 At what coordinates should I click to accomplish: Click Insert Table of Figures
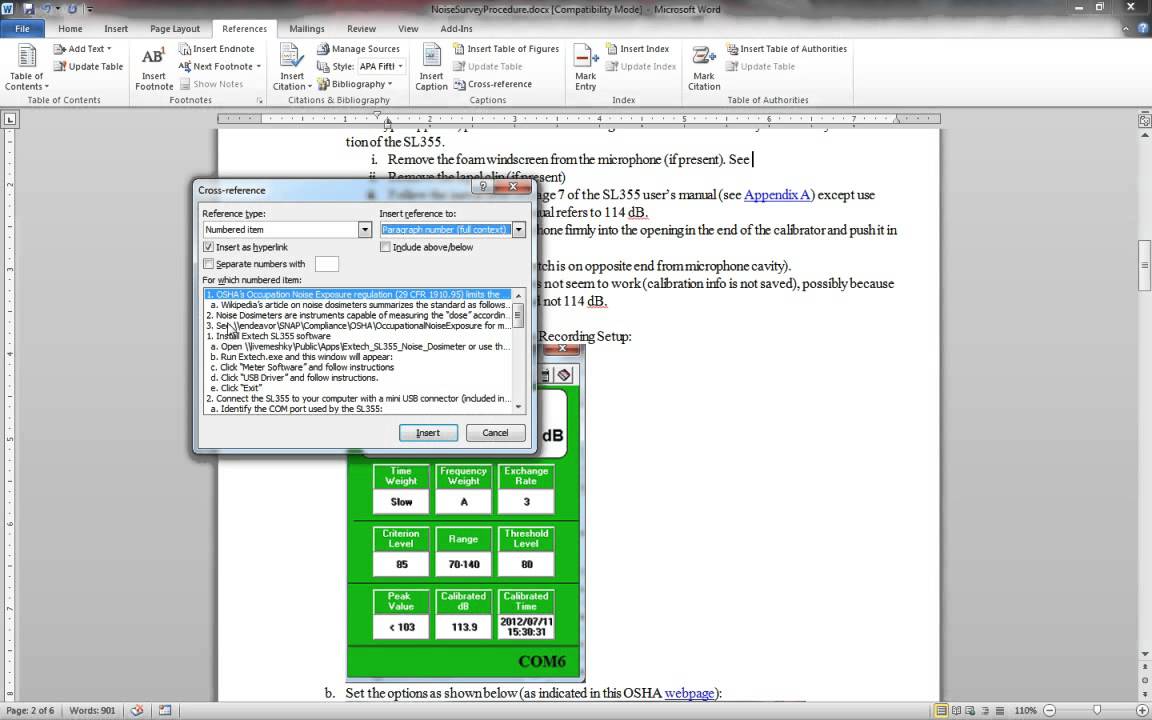[506, 49]
